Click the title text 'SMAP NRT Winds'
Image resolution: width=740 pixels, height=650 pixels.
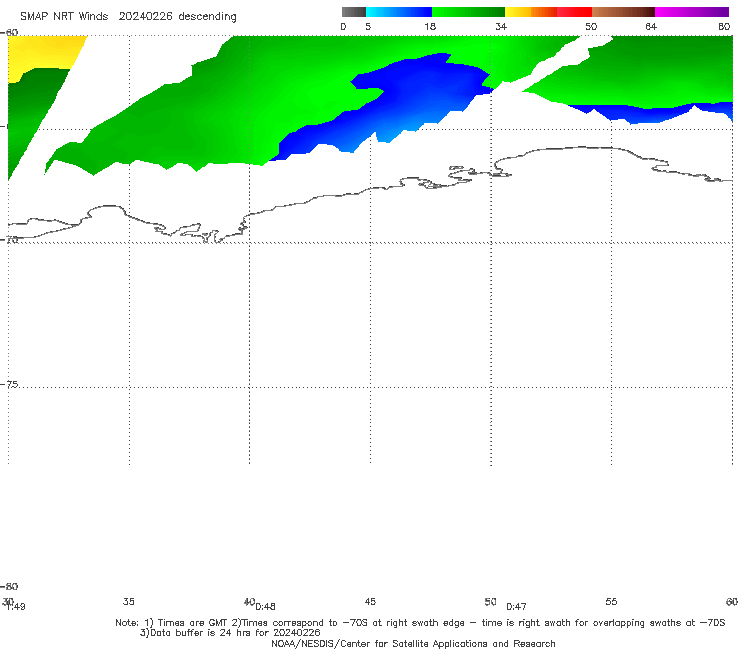(64, 16)
